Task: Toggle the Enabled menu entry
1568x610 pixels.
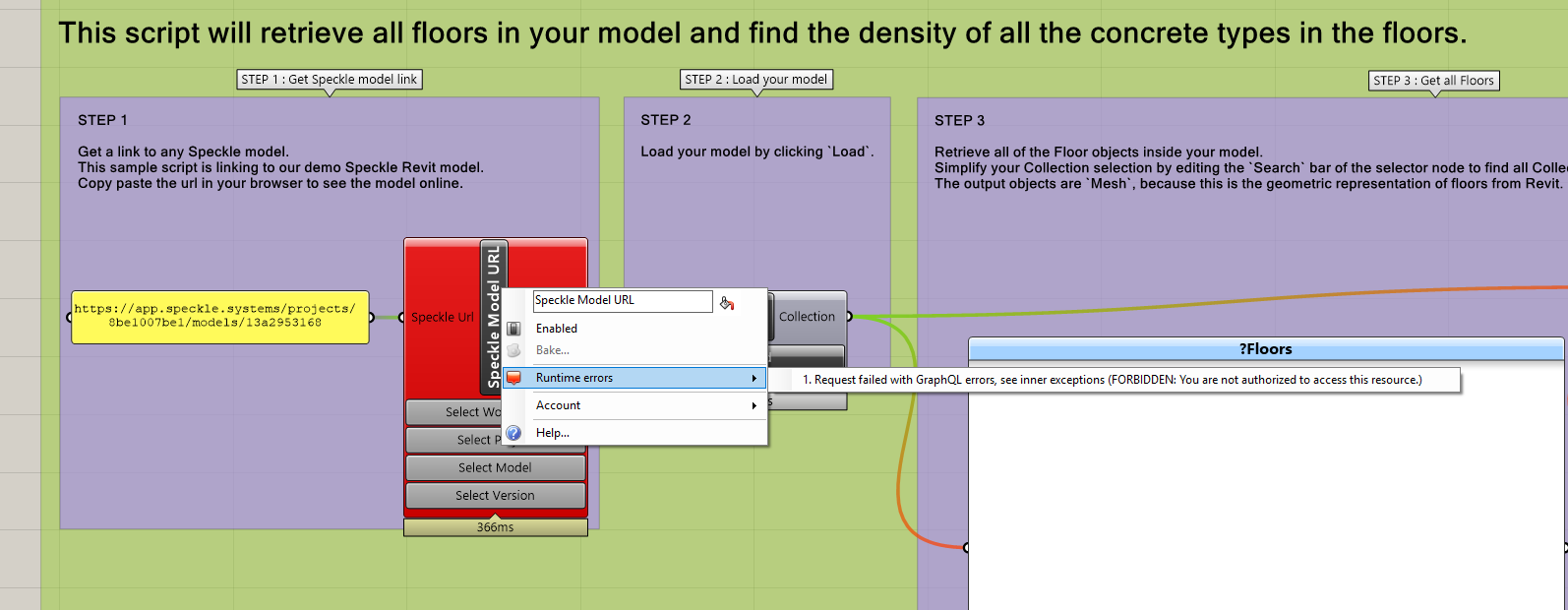Action: pos(634,329)
